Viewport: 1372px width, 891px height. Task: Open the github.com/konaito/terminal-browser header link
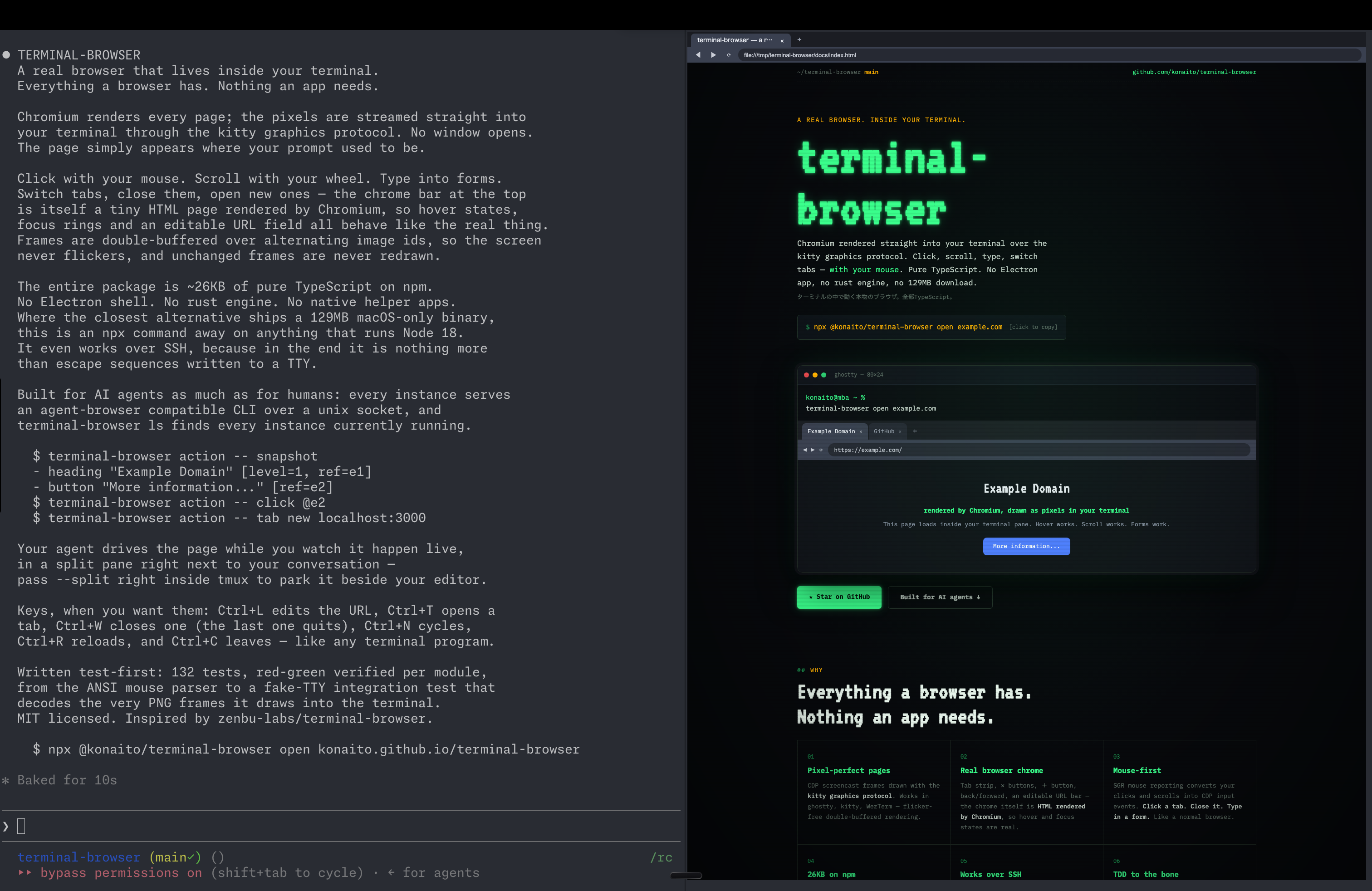pyautogui.click(x=1194, y=72)
